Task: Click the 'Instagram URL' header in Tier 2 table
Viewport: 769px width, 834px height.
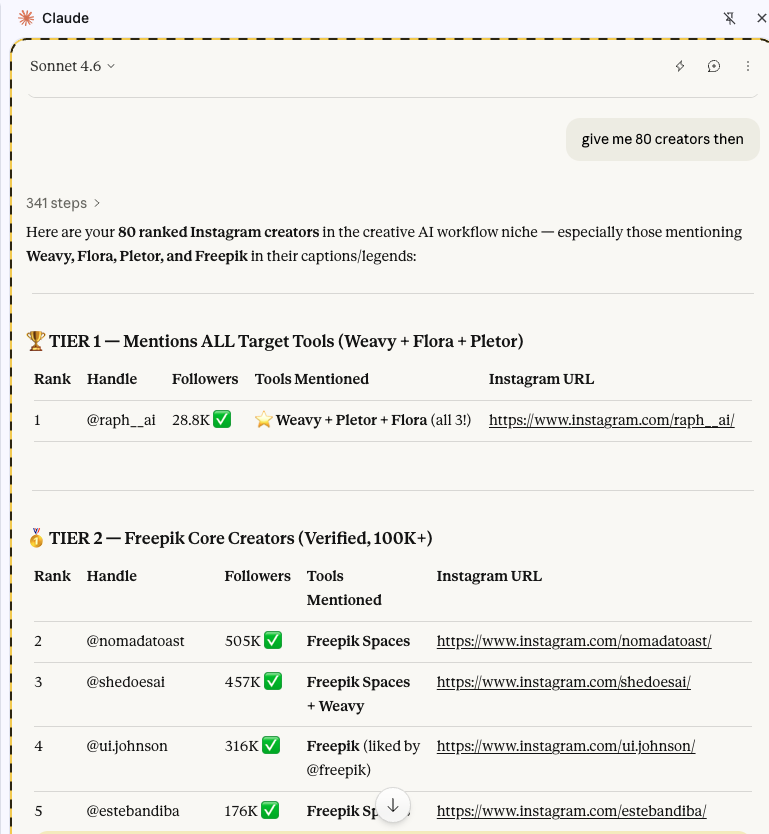Action: pos(489,576)
